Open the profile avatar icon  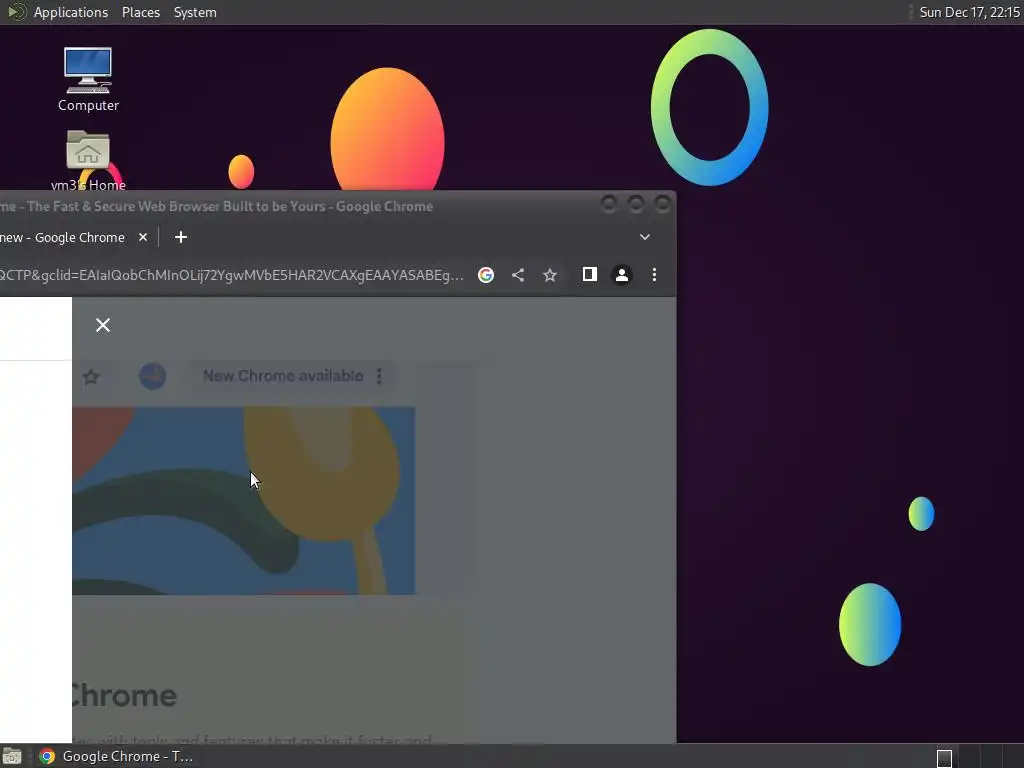[622, 275]
